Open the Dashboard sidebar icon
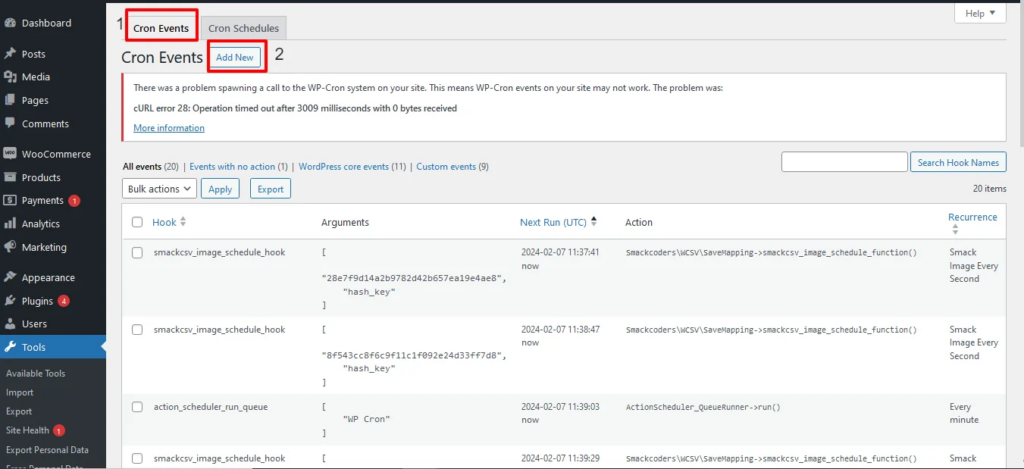This screenshot has height=469, width=1024. pyautogui.click(x=10, y=23)
